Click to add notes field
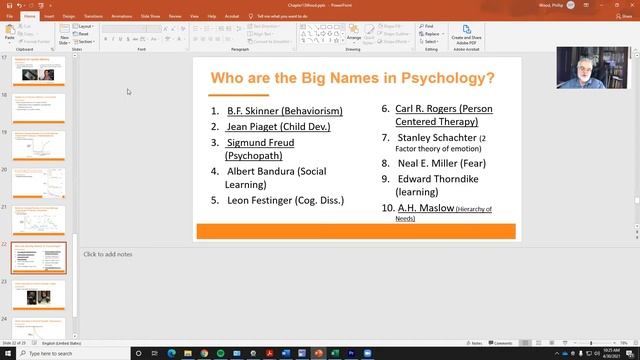Screen dimensions: 640x360 pyautogui.click(x=108, y=254)
